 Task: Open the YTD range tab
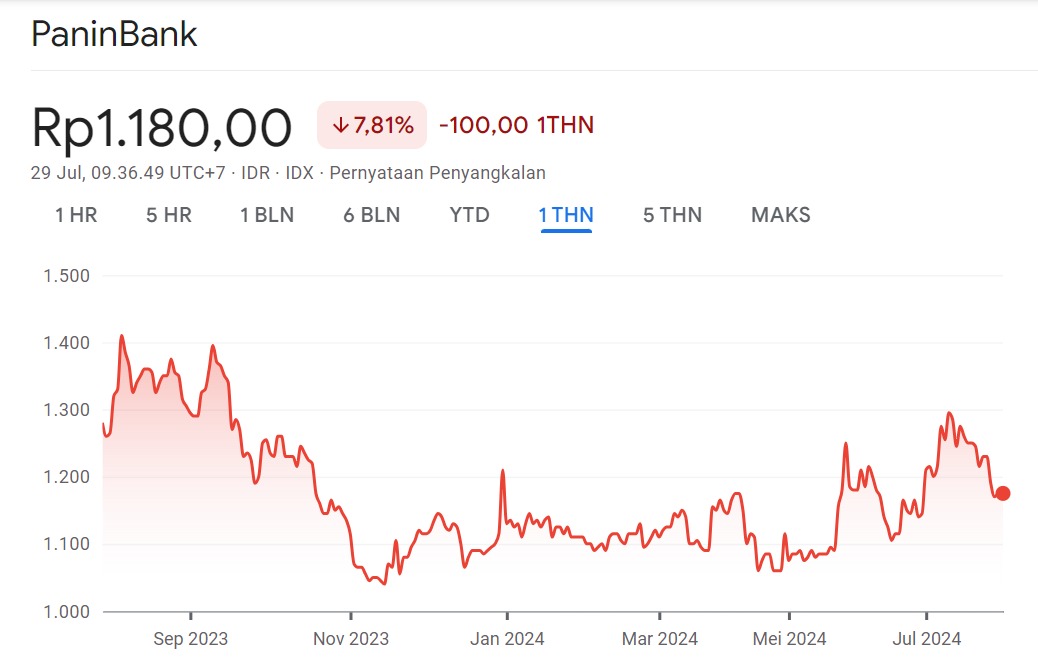click(x=469, y=215)
